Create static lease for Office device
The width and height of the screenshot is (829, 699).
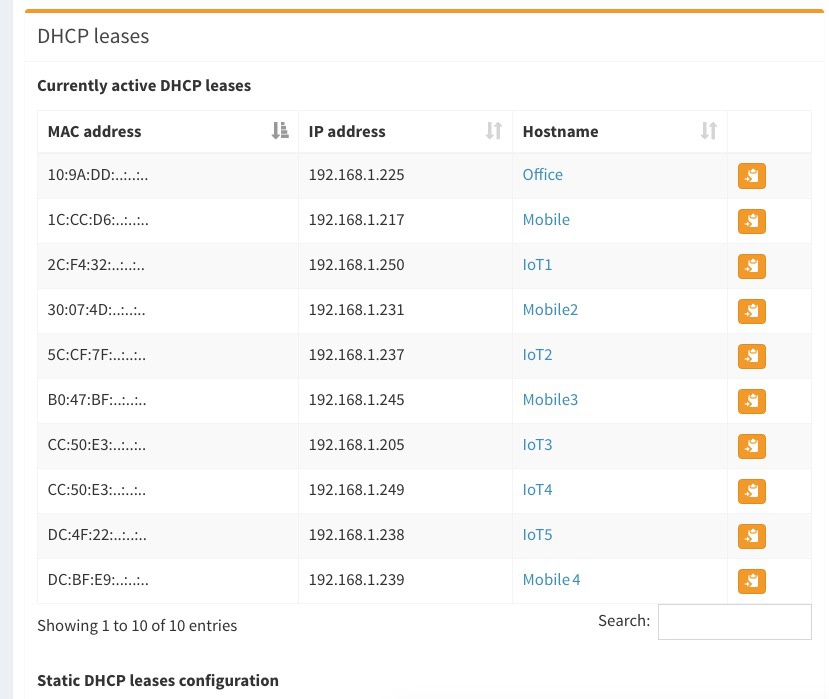coord(751,175)
